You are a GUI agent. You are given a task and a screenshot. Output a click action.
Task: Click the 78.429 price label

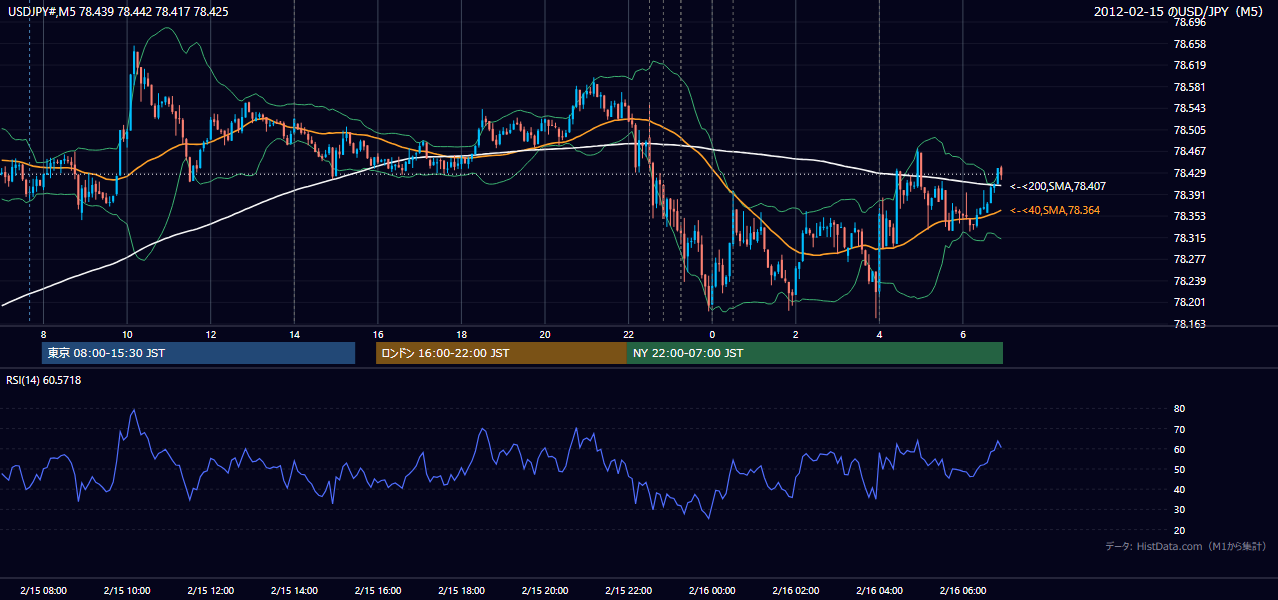(x=1189, y=173)
